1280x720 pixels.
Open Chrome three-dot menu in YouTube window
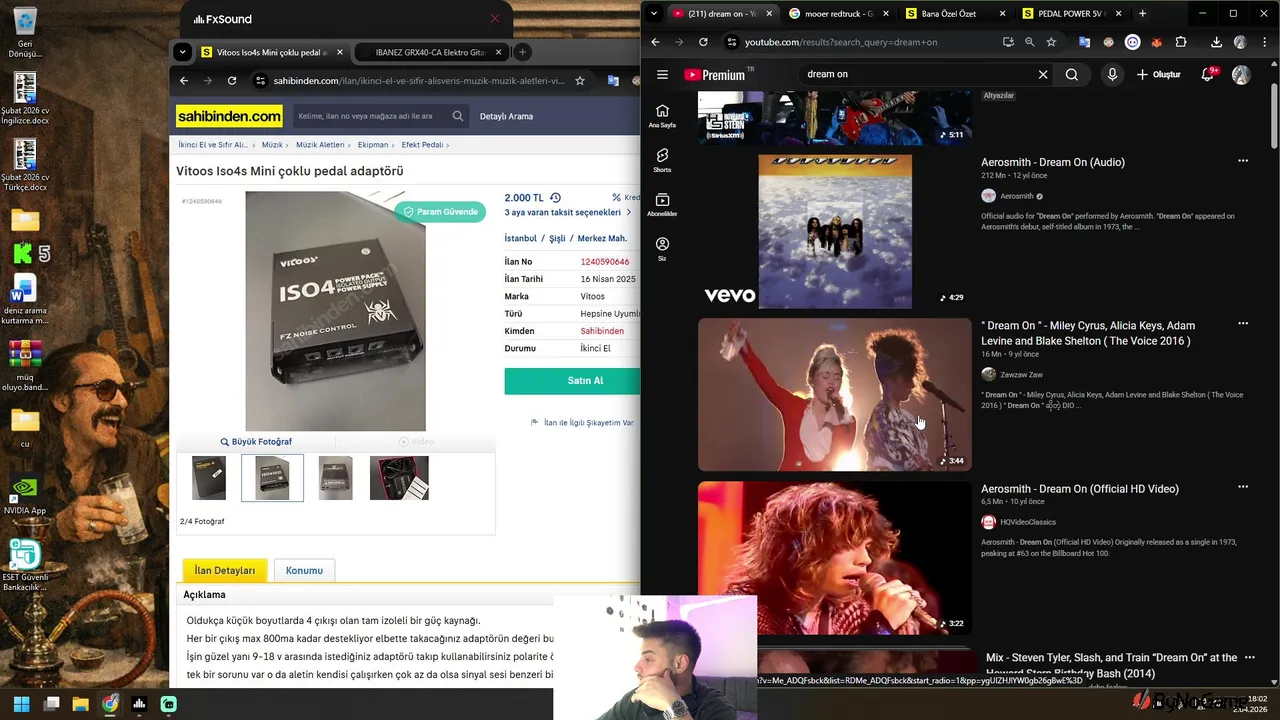pyautogui.click(x=1264, y=42)
